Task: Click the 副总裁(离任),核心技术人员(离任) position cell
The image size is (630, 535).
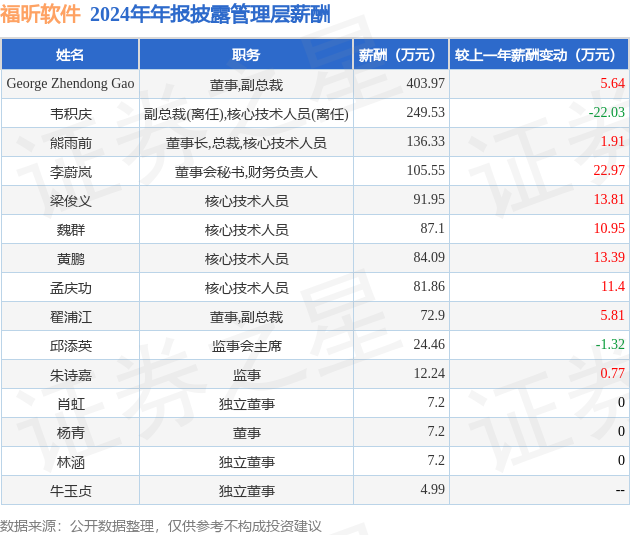Action: point(246,114)
